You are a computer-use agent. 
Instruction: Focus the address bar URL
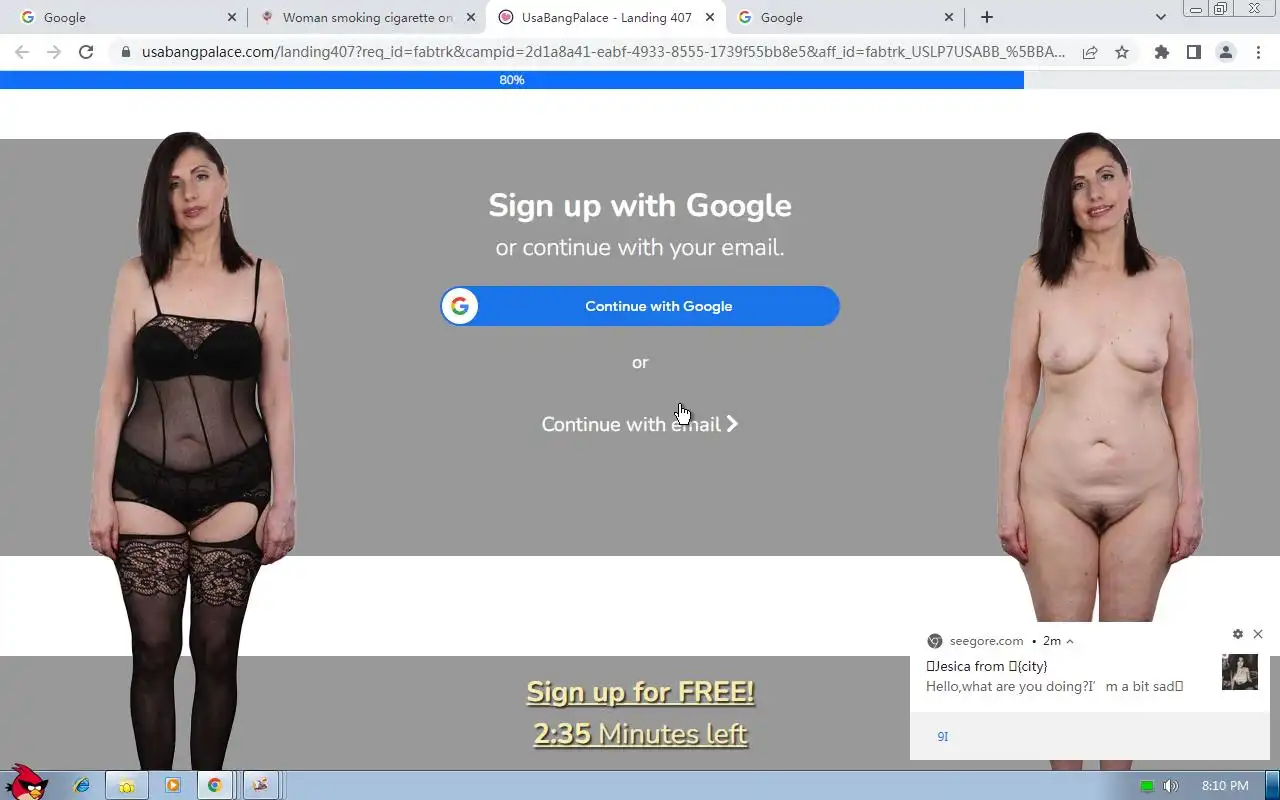(603, 52)
